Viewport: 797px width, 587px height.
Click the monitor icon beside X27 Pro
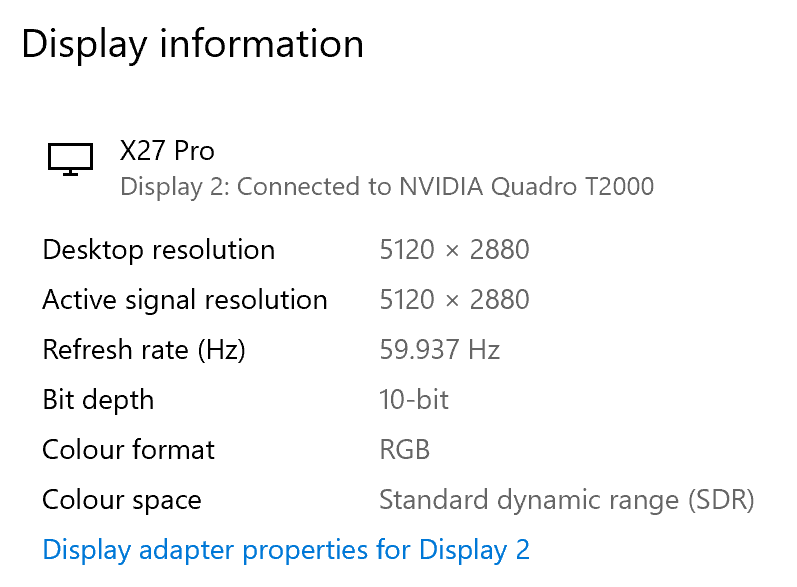pos(70,159)
